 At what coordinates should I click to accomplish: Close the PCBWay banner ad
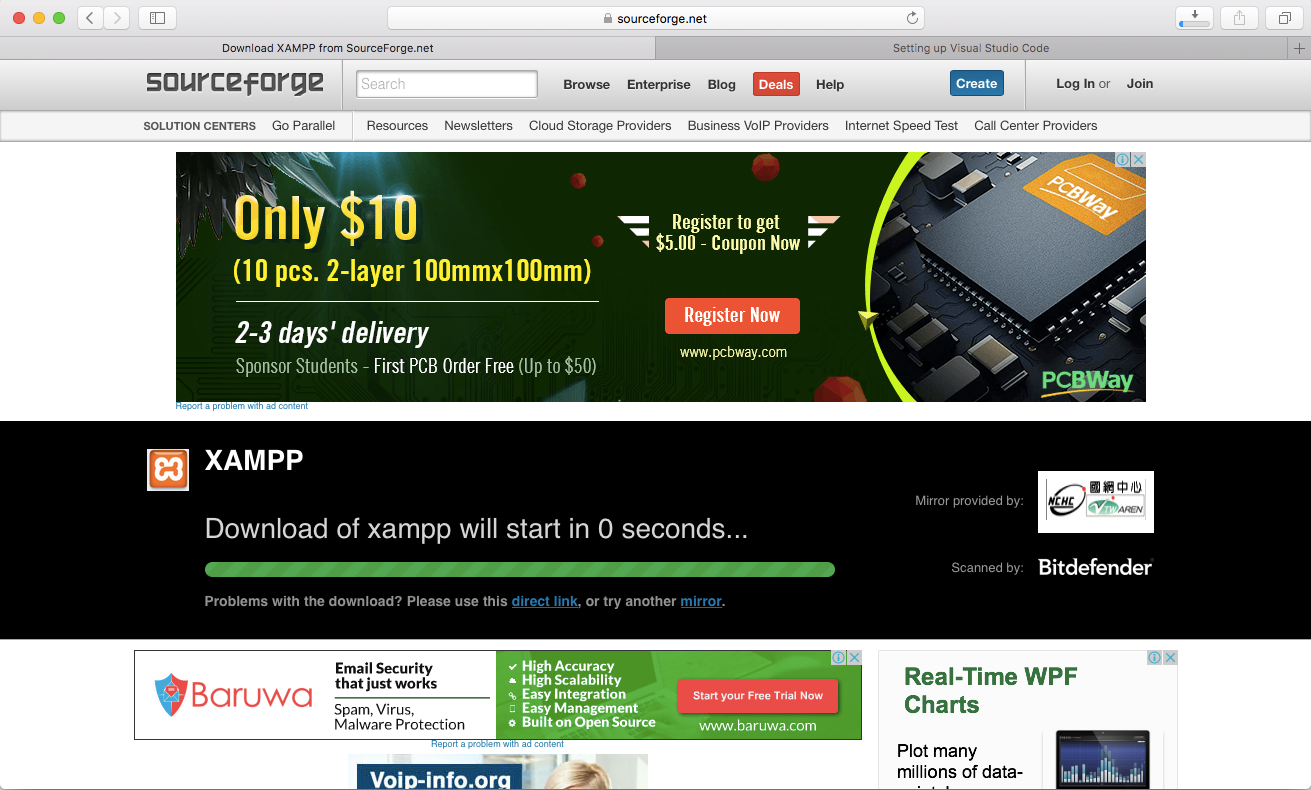1137,160
